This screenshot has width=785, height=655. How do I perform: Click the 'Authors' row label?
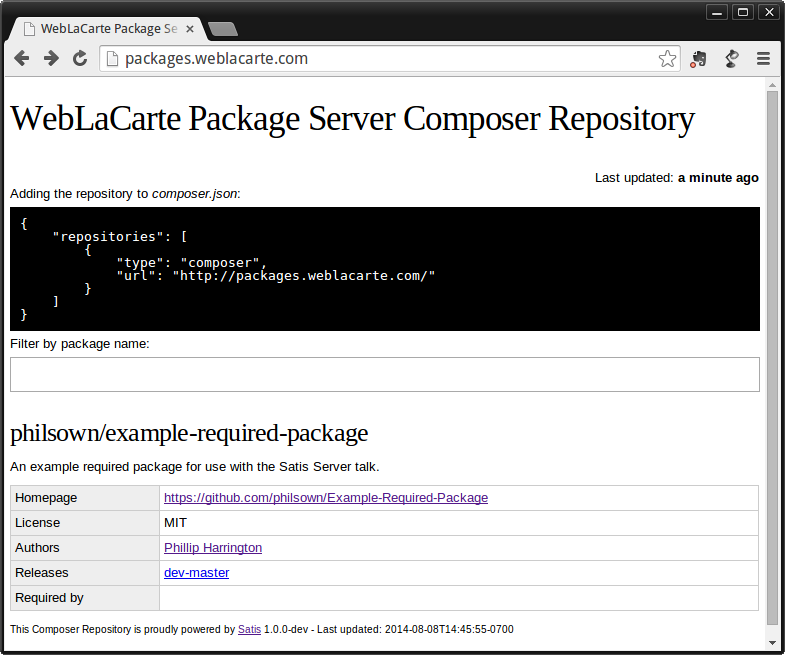tap(37, 548)
